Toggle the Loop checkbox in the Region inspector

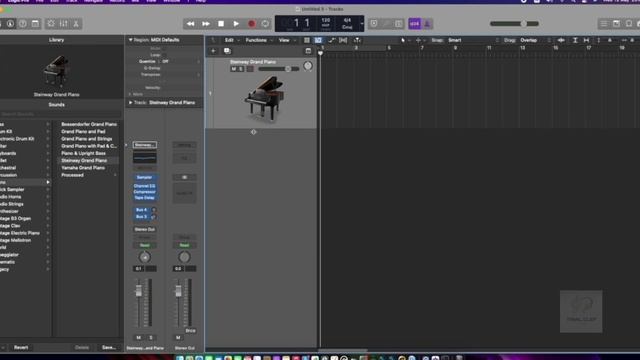tap(164, 55)
